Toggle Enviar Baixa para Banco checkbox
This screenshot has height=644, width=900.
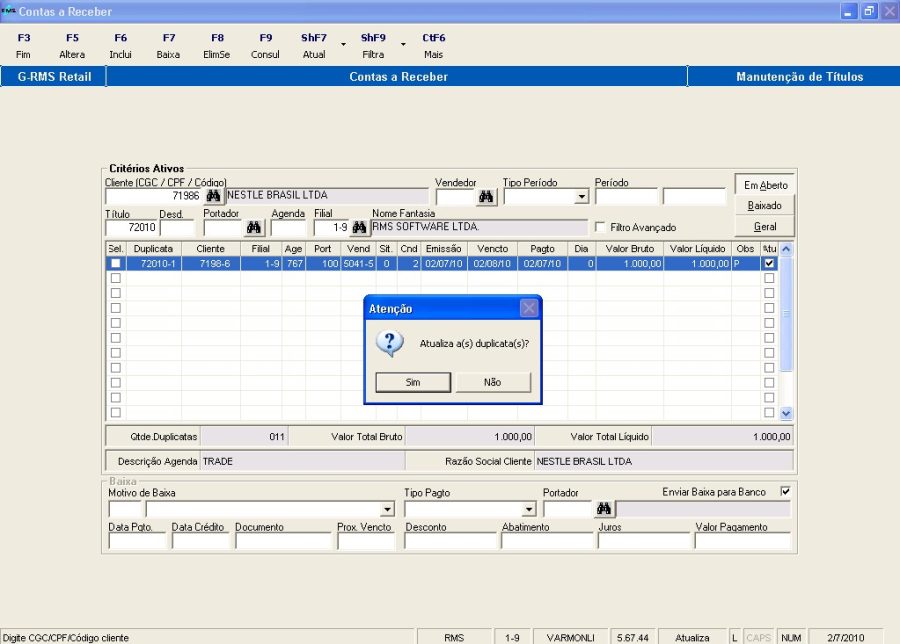(x=785, y=492)
